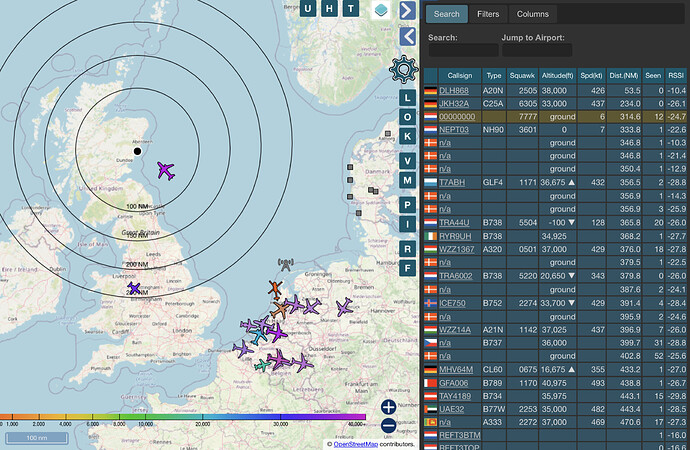
Task: Select the orange helicopter icon offshore Netherlands
Action: [275, 289]
